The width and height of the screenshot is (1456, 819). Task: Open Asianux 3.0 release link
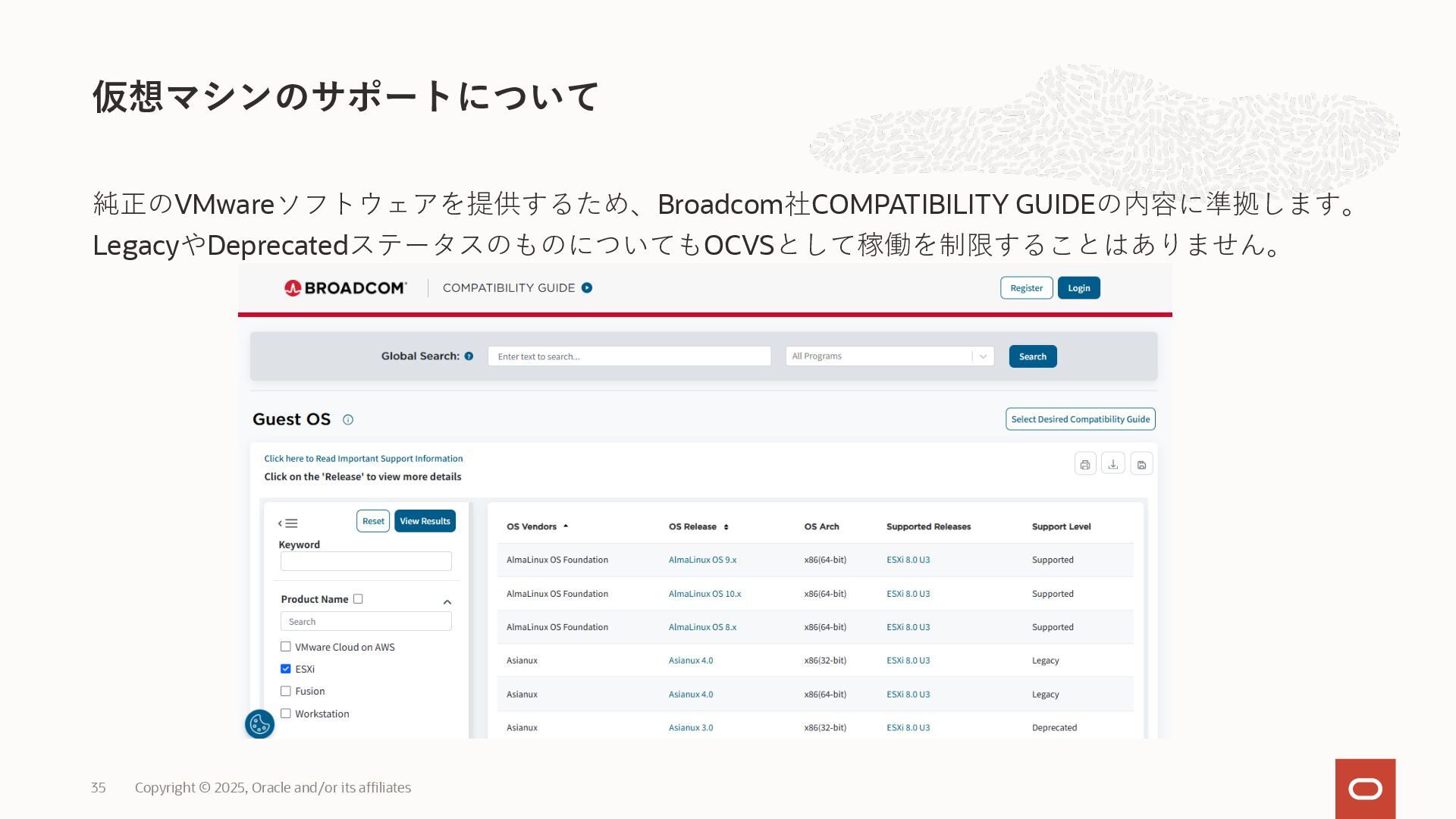click(x=691, y=728)
